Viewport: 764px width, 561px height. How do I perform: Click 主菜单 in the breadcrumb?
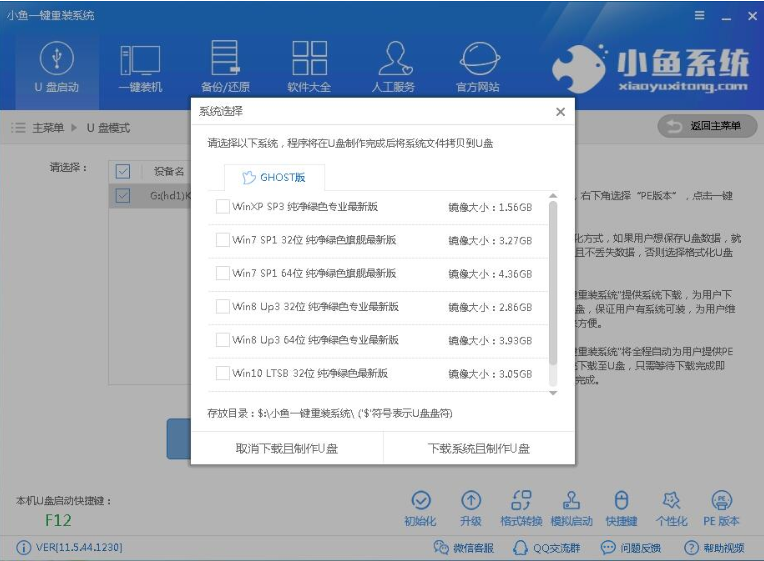coord(48,128)
